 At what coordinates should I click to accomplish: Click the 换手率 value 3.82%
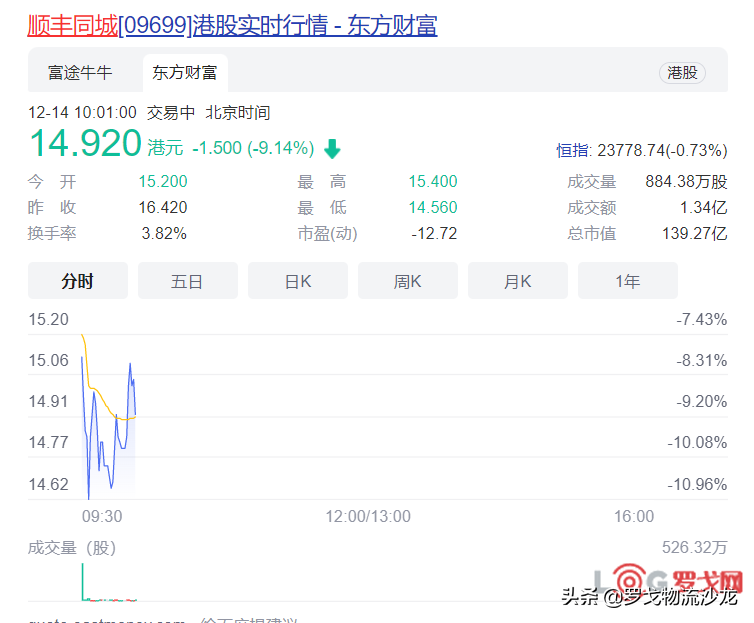pyautogui.click(x=164, y=234)
